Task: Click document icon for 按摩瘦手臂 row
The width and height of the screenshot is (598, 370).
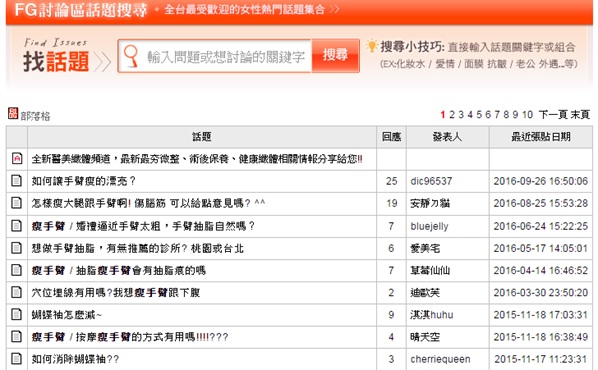Action: (16, 336)
